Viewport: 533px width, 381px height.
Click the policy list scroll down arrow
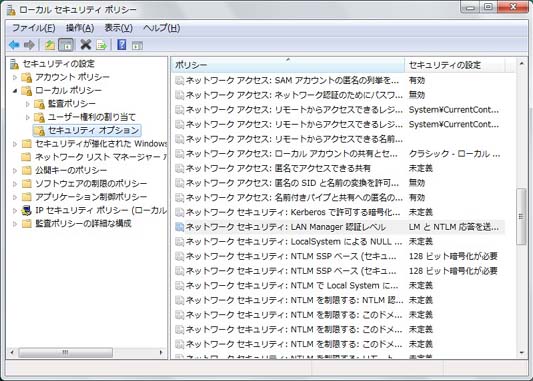pos(521,353)
